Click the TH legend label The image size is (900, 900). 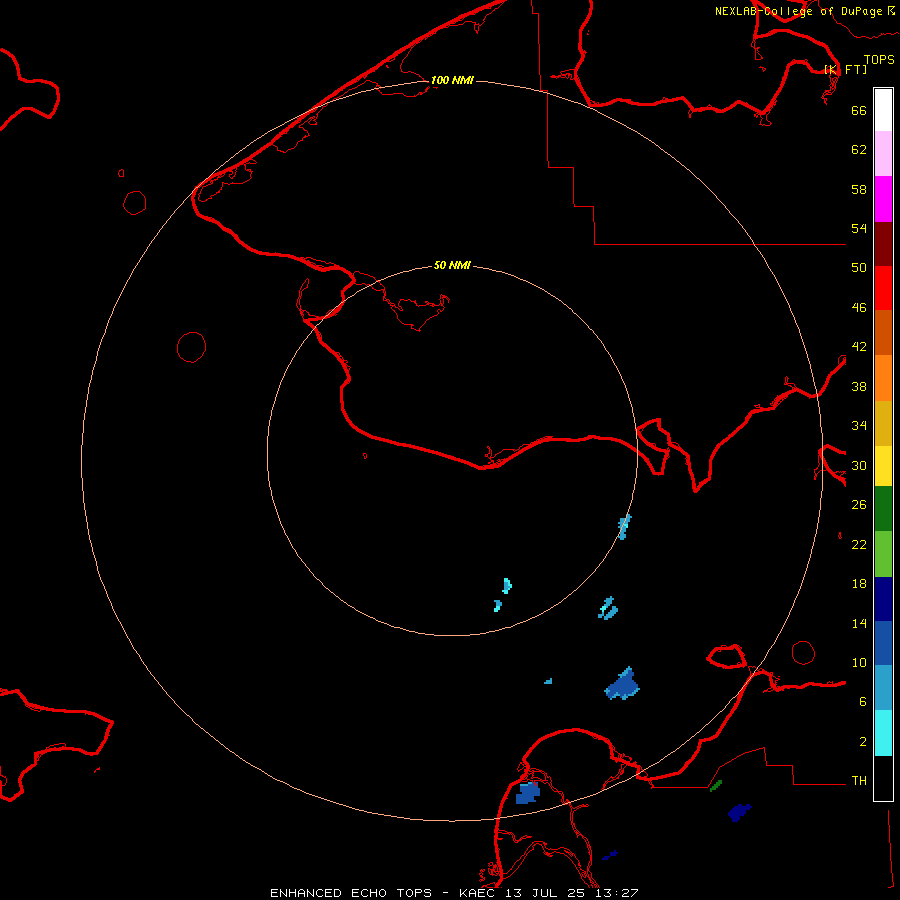[x=859, y=781]
